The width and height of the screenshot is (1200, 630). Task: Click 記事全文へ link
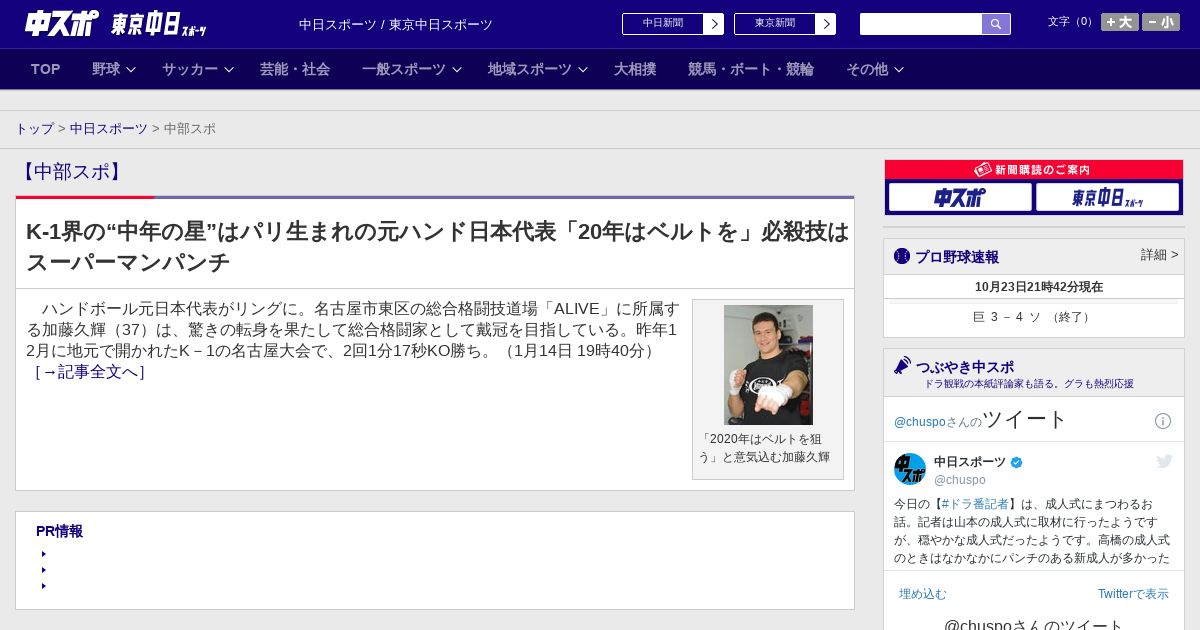click(90, 372)
